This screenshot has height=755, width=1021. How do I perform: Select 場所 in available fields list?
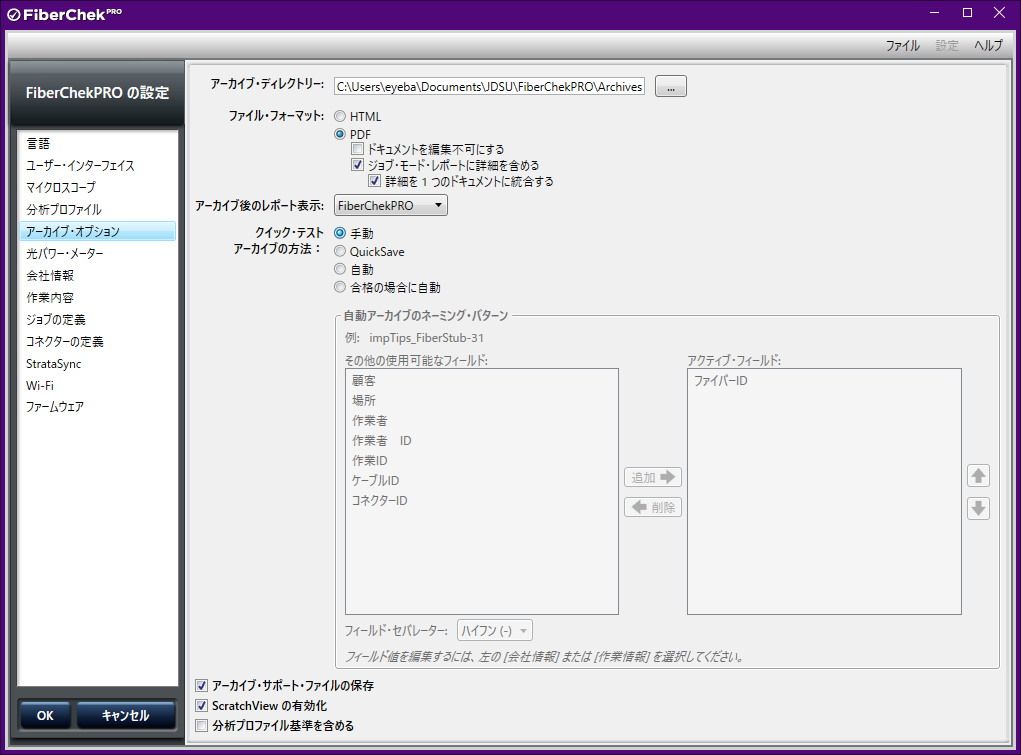point(481,401)
